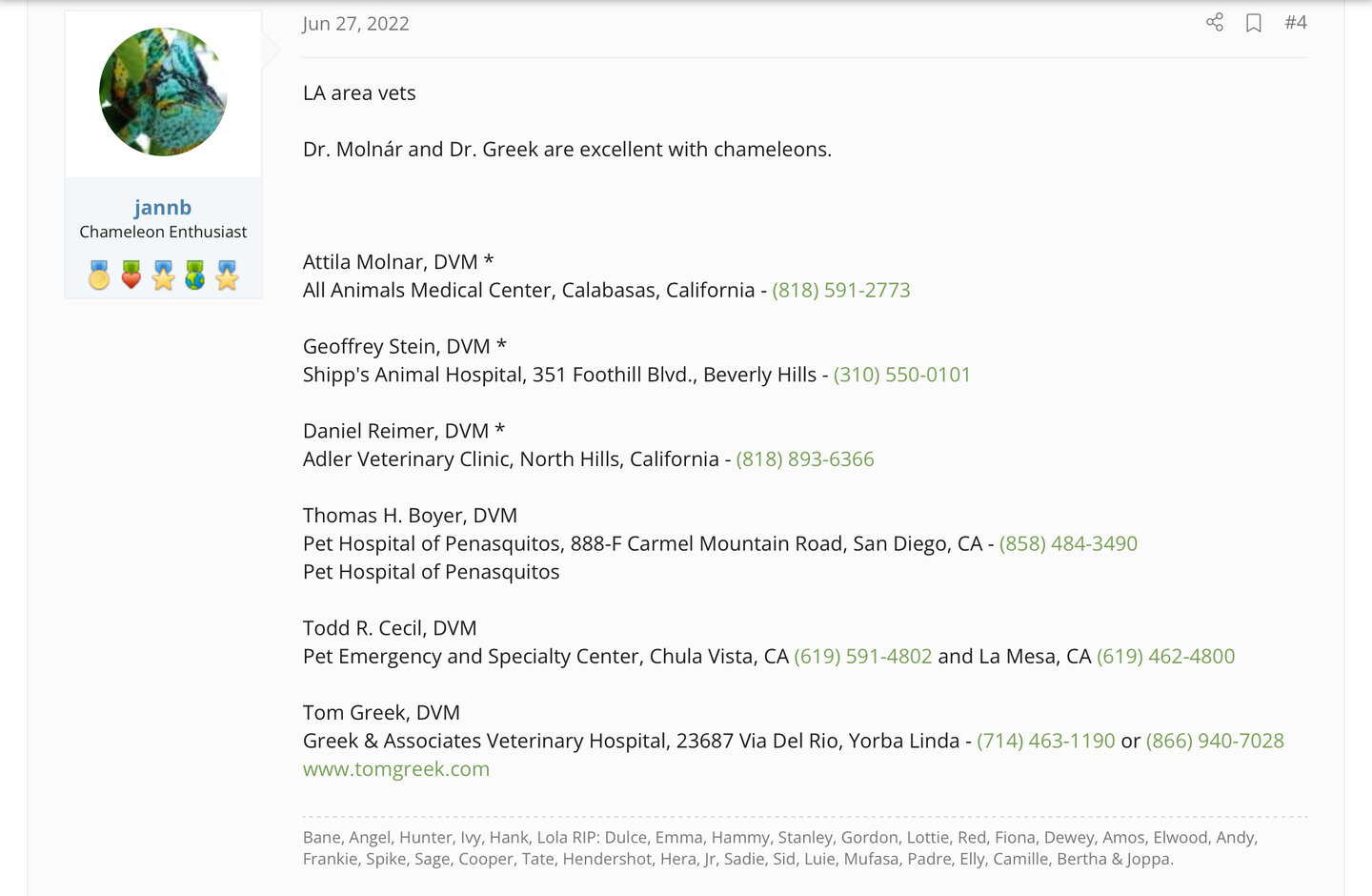Click the share post icon
This screenshot has width=1372, height=896.
1214,22
